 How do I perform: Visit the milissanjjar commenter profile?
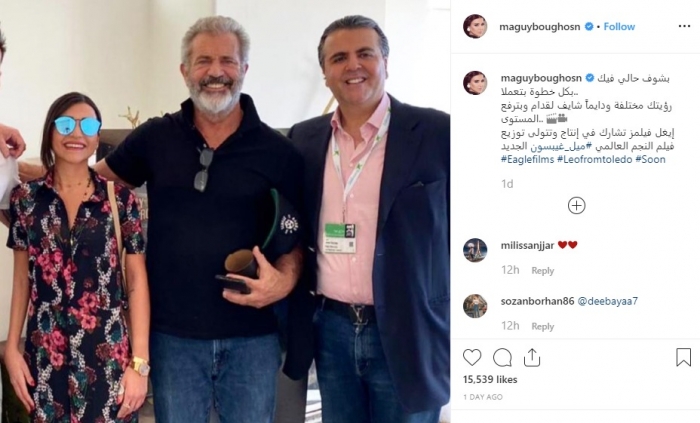(527, 245)
